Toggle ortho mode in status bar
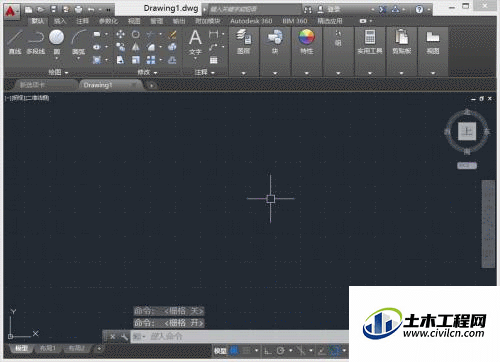 268,351
